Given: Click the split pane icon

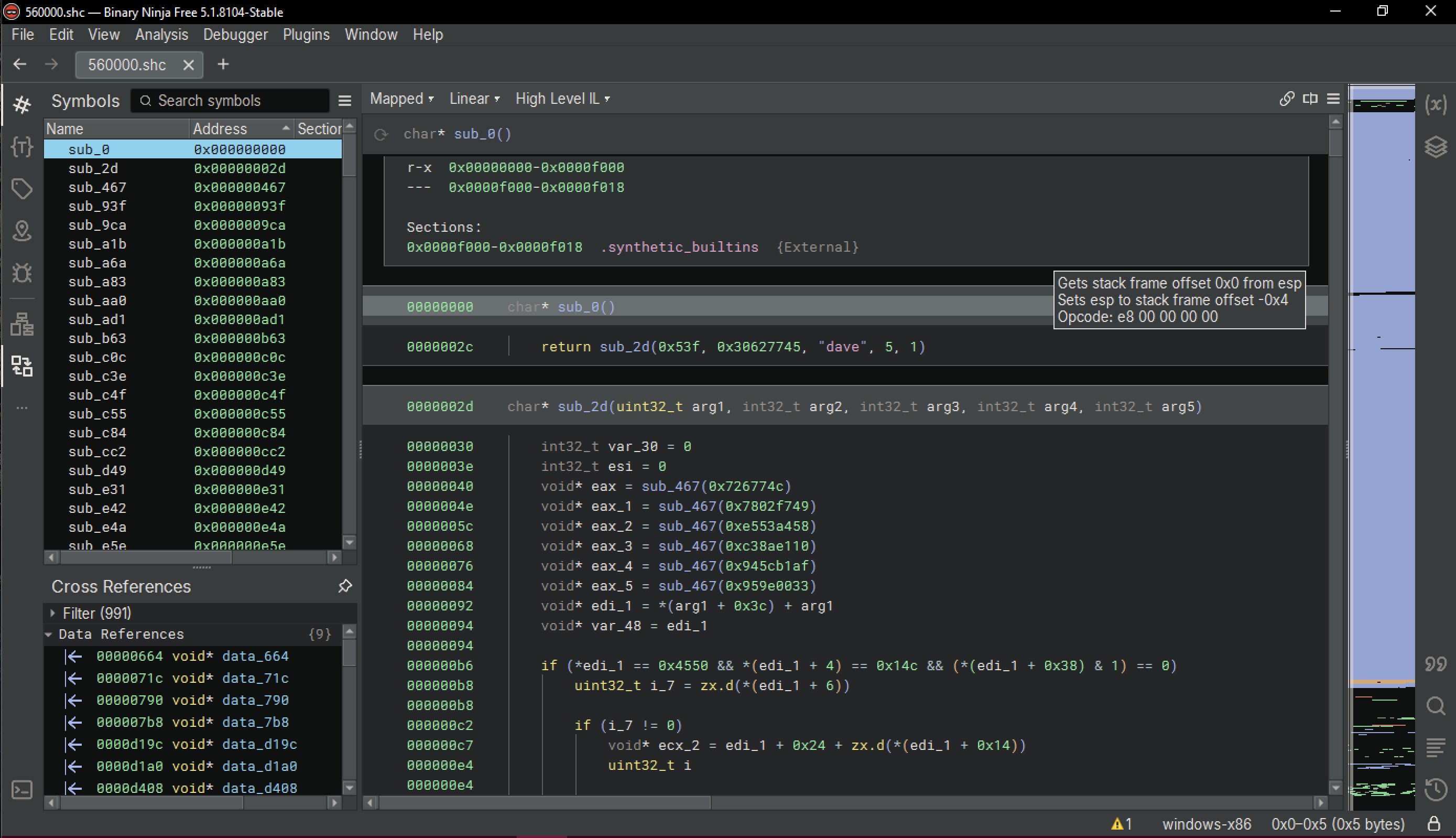Looking at the screenshot, I should click(1310, 99).
